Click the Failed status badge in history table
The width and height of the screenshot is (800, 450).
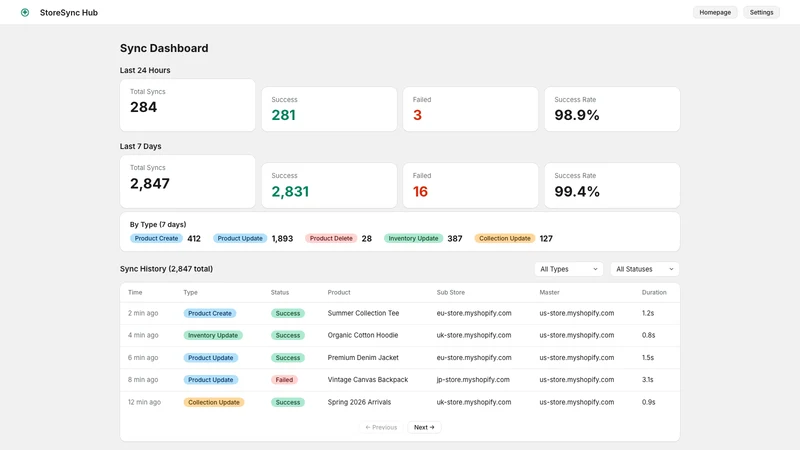(284, 380)
